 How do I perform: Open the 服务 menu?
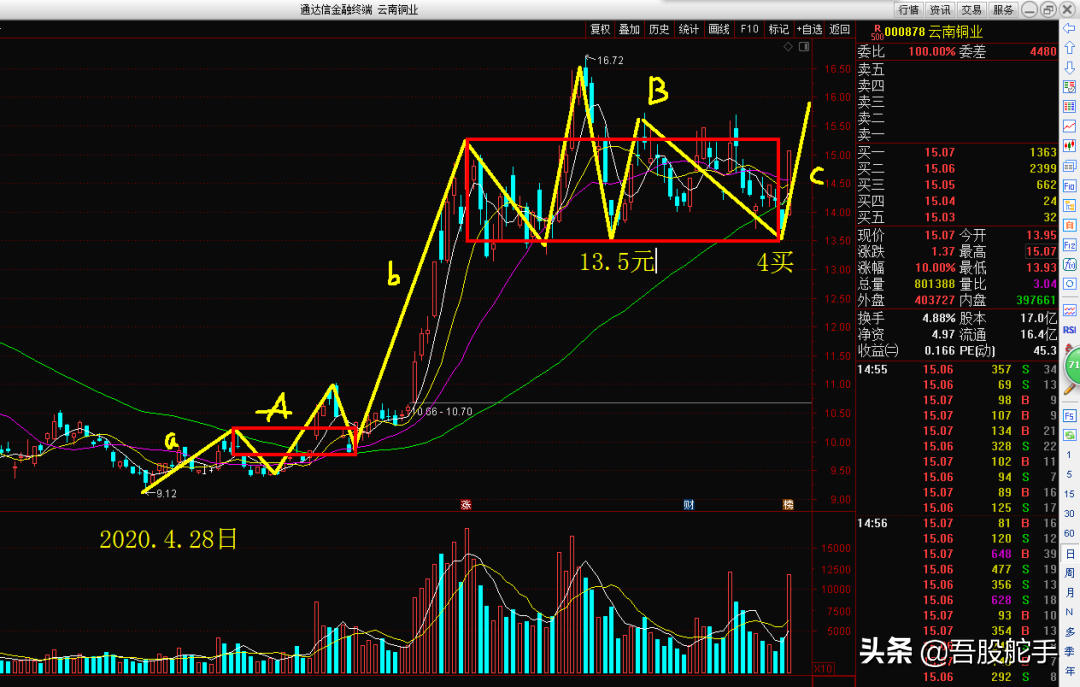[x=1003, y=10]
